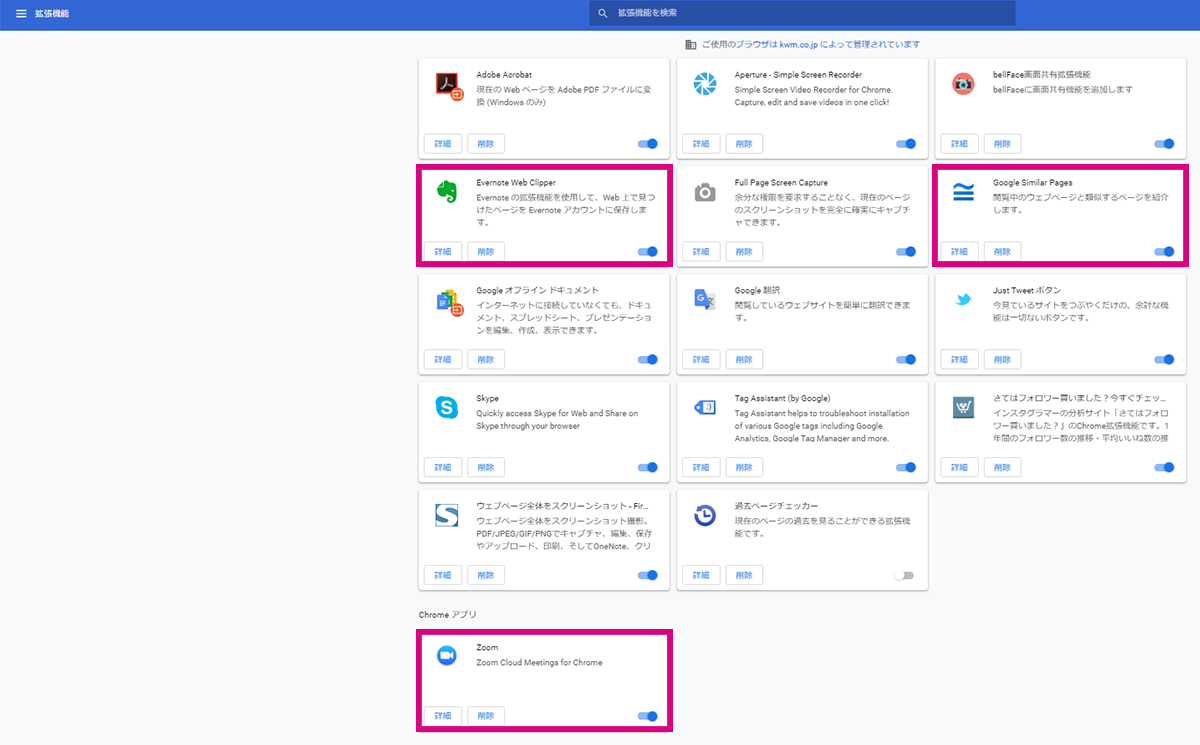Open 詳細 for Aperture screen recorder
This screenshot has width=1200, height=745.
[x=701, y=144]
